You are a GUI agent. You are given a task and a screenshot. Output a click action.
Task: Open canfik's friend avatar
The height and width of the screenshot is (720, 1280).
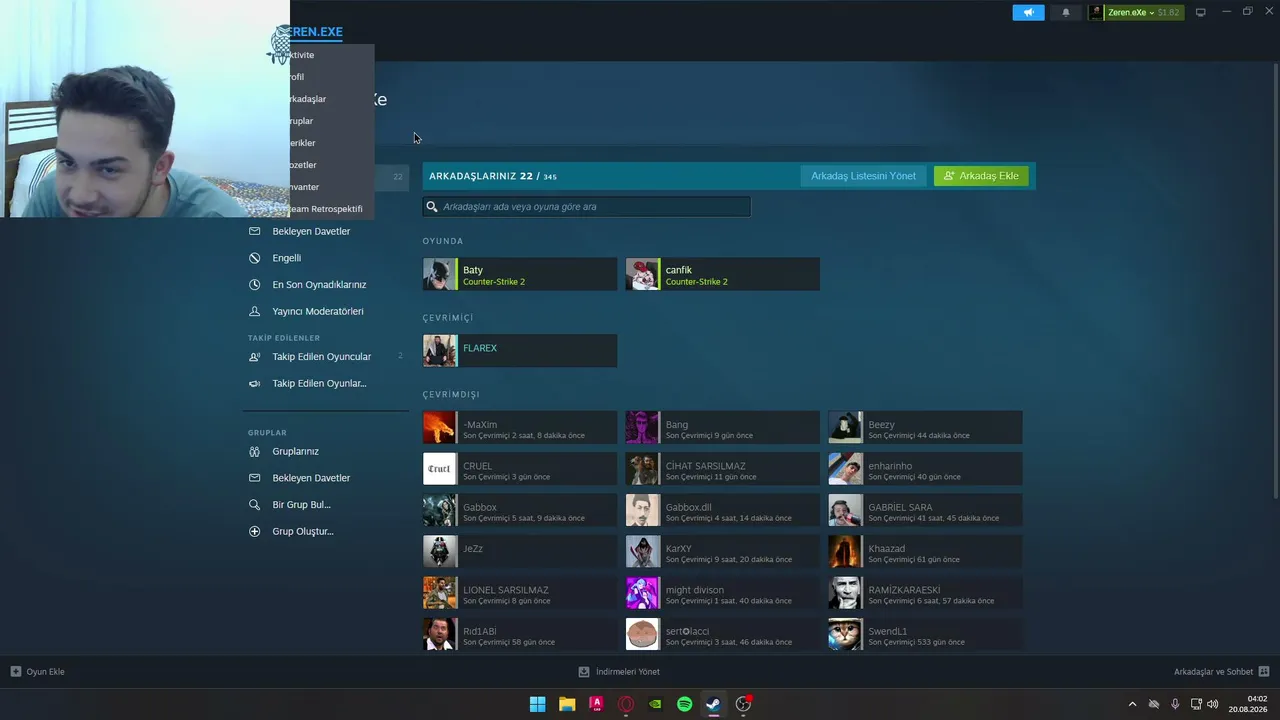(642, 275)
